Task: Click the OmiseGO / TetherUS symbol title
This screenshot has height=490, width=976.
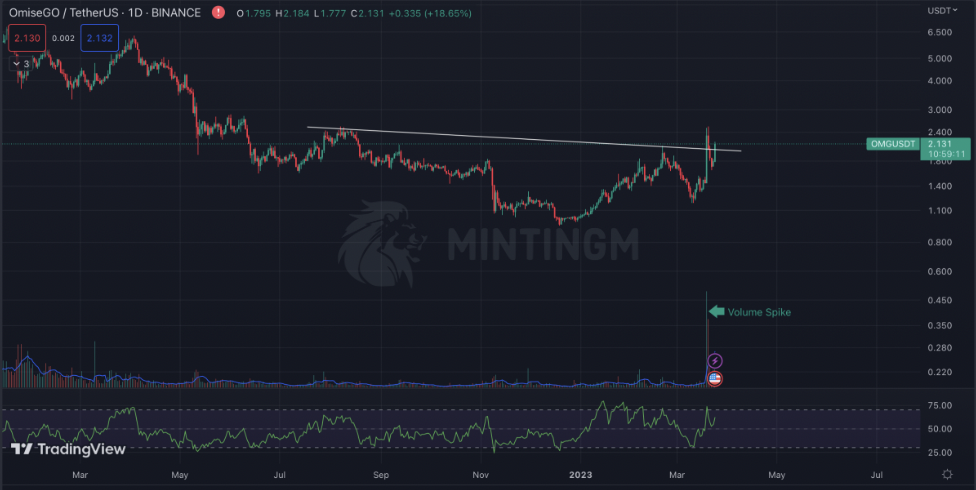Action: (105, 12)
